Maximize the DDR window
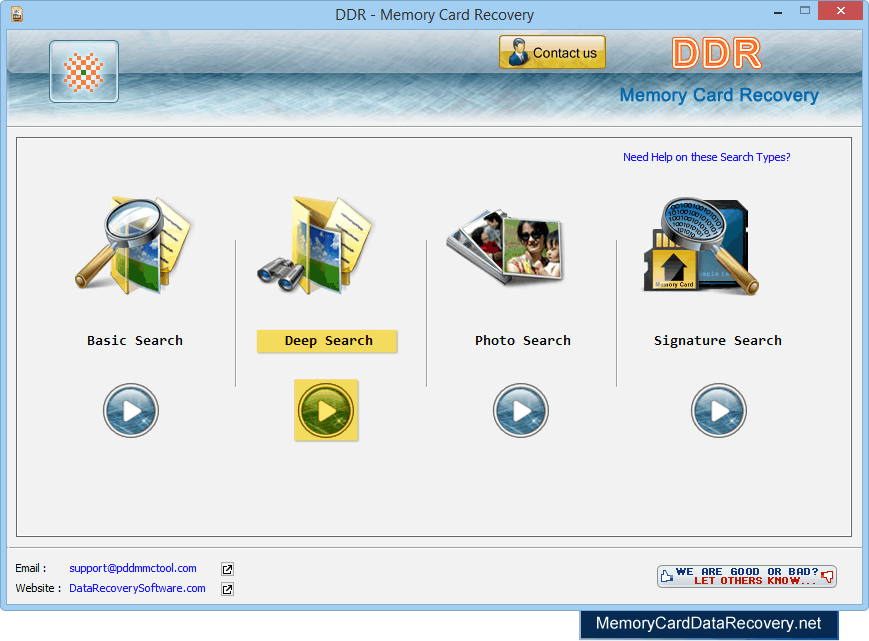 click(805, 11)
